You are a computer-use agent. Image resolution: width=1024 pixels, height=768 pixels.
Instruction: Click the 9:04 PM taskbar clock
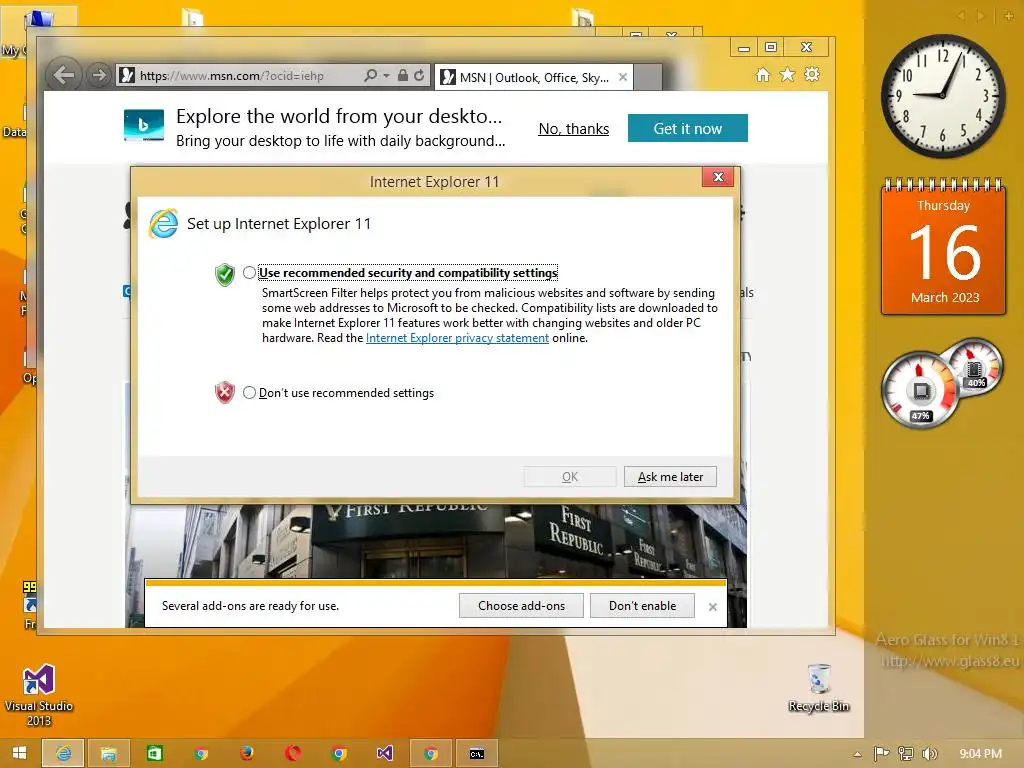980,754
